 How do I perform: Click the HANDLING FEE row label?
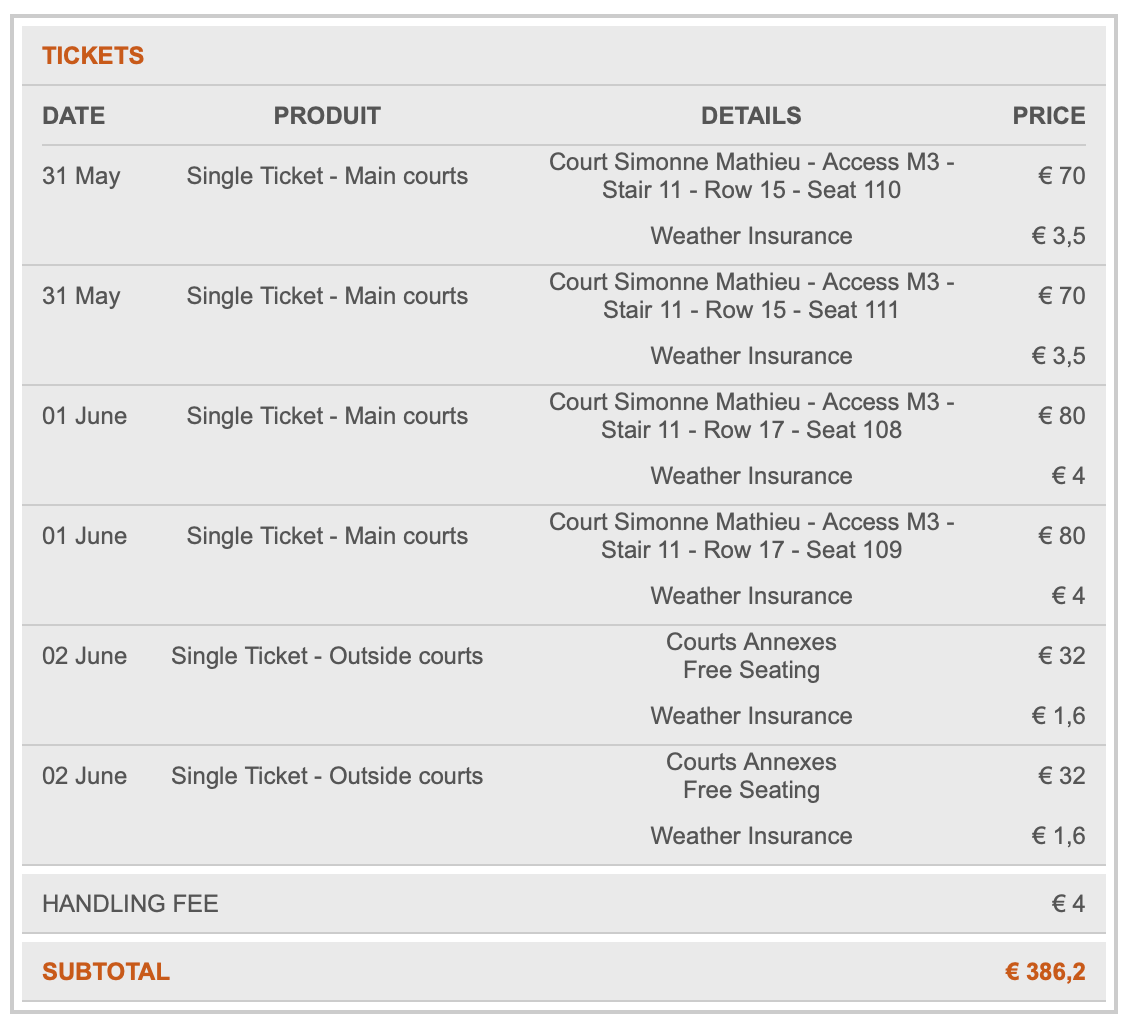(130, 904)
